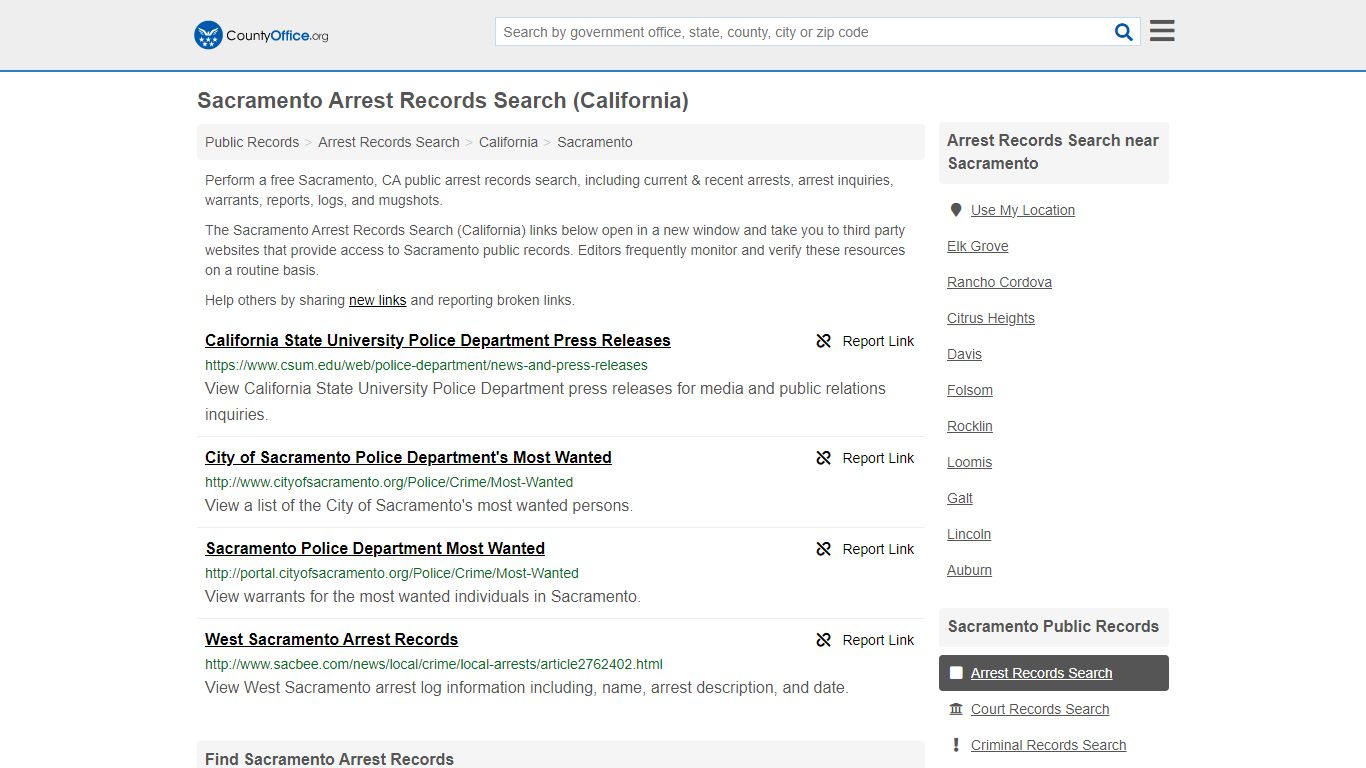Viewport: 1366px width, 768px height.
Task: Report Link for Sacramento Police Department Most Wanted
Action: click(878, 549)
